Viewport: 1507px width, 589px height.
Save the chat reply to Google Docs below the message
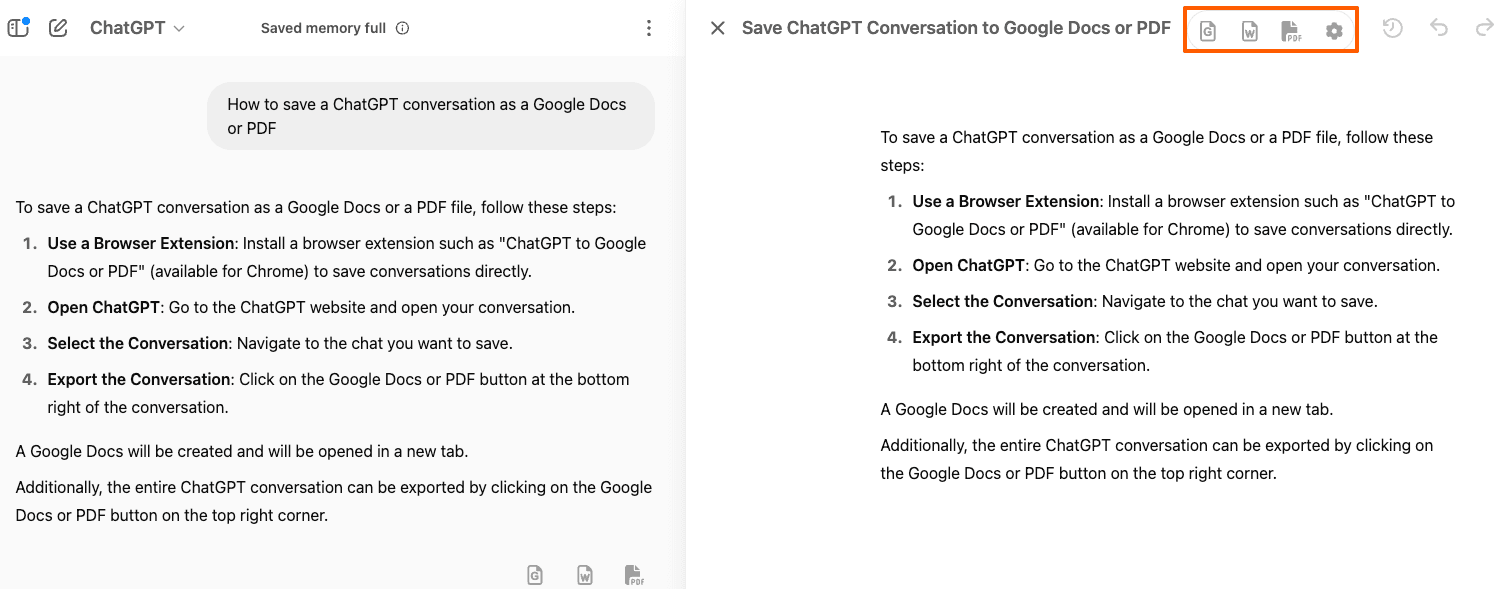tap(535, 575)
